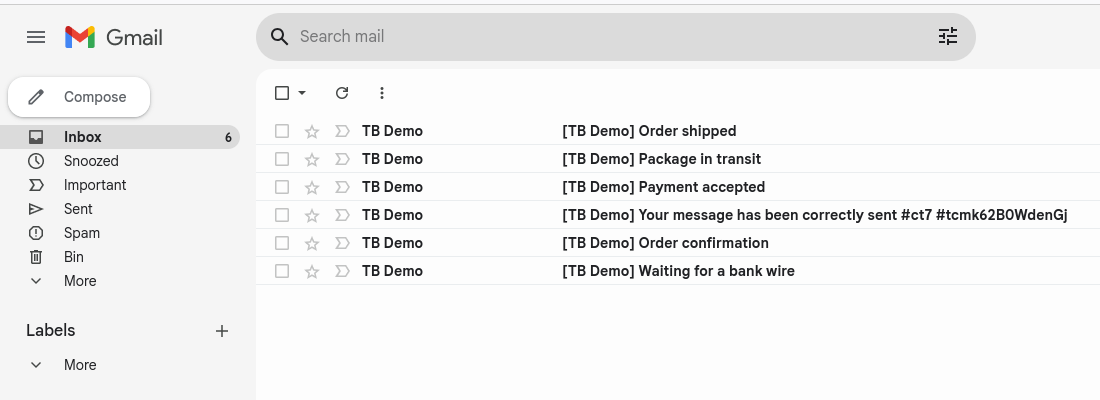Tick the checkbox for Package in transit email

click(x=282, y=159)
